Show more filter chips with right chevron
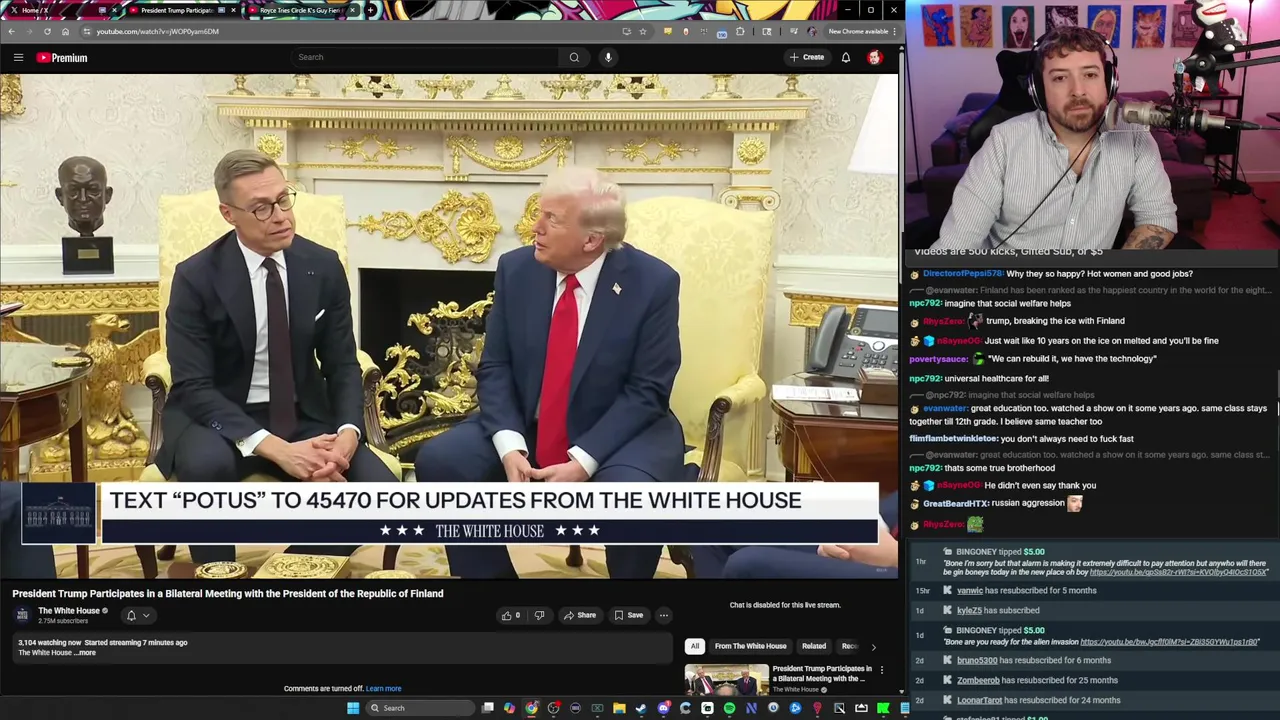This screenshot has width=1280, height=720. tap(873, 647)
